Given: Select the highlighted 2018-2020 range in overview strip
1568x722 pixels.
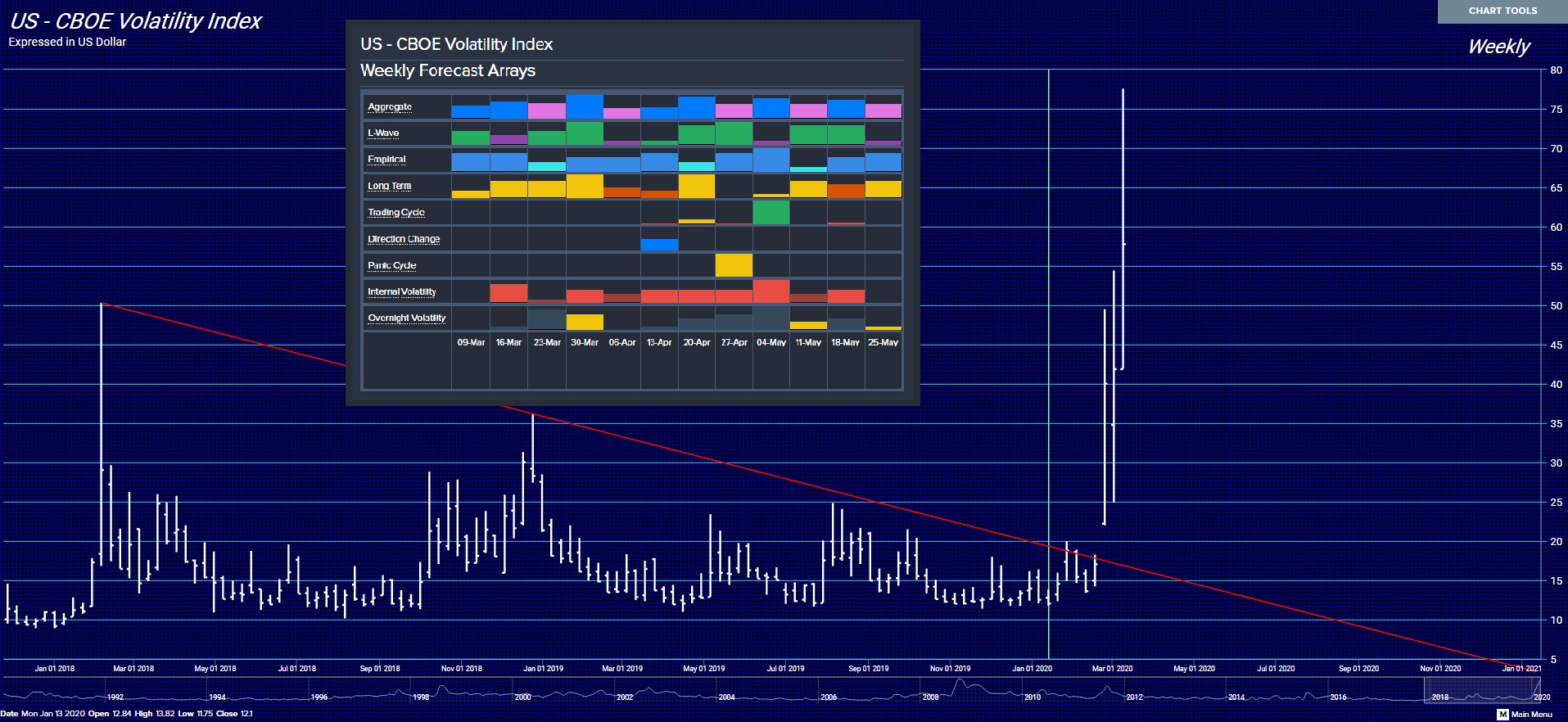Looking at the screenshot, I should [1482, 692].
